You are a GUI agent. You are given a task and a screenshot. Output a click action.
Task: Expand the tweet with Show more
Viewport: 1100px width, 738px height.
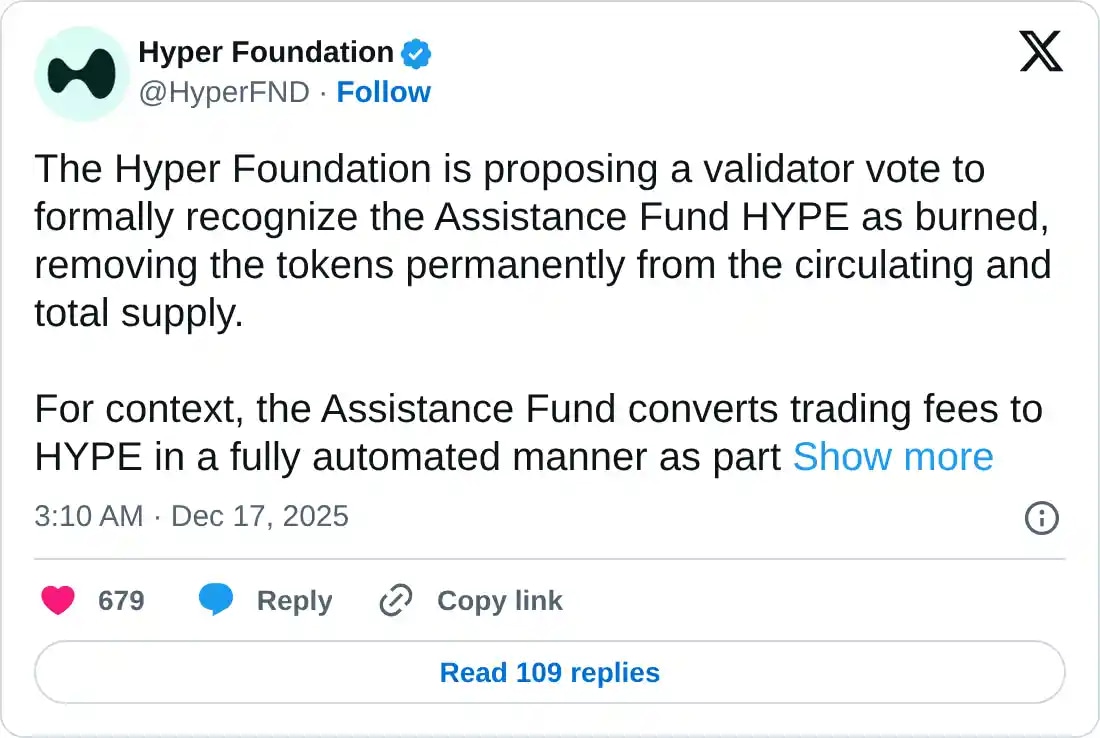click(x=893, y=457)
